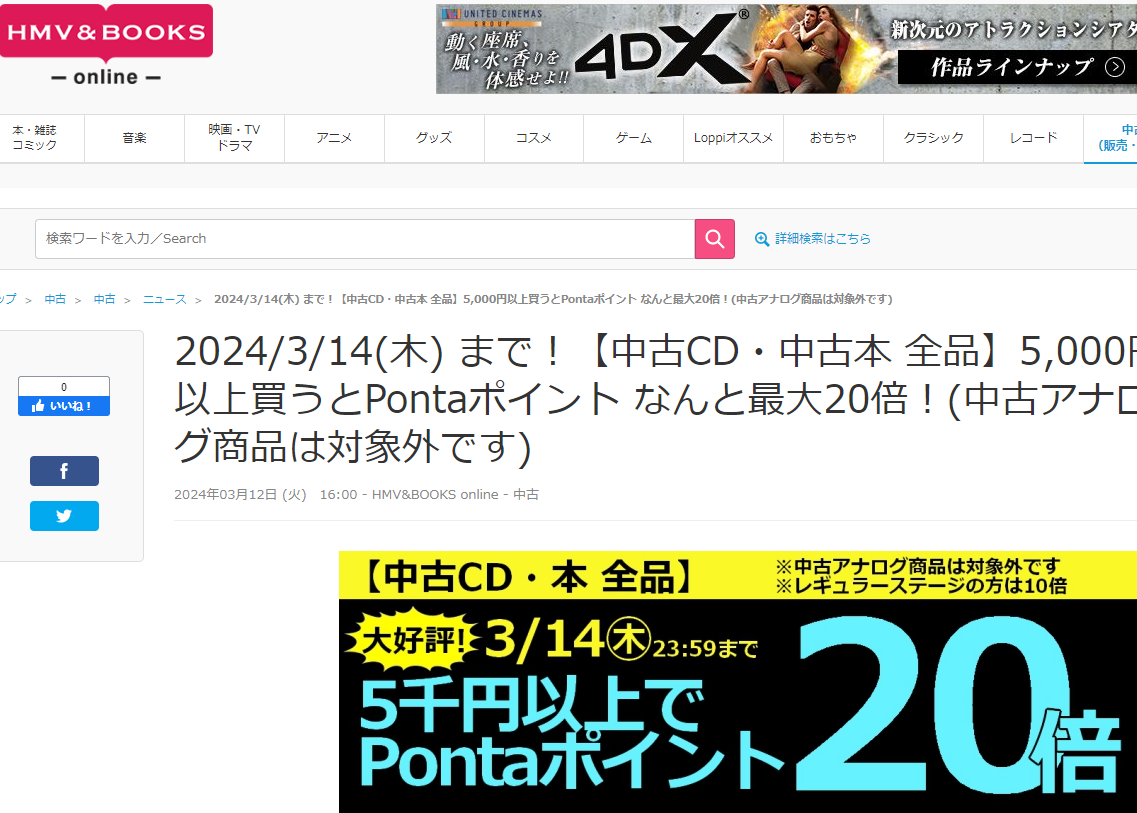Viewport: 1137px width, 813px height.
Task: Open the 4DX United Cinemas banner ad
Action: [786, 49]
